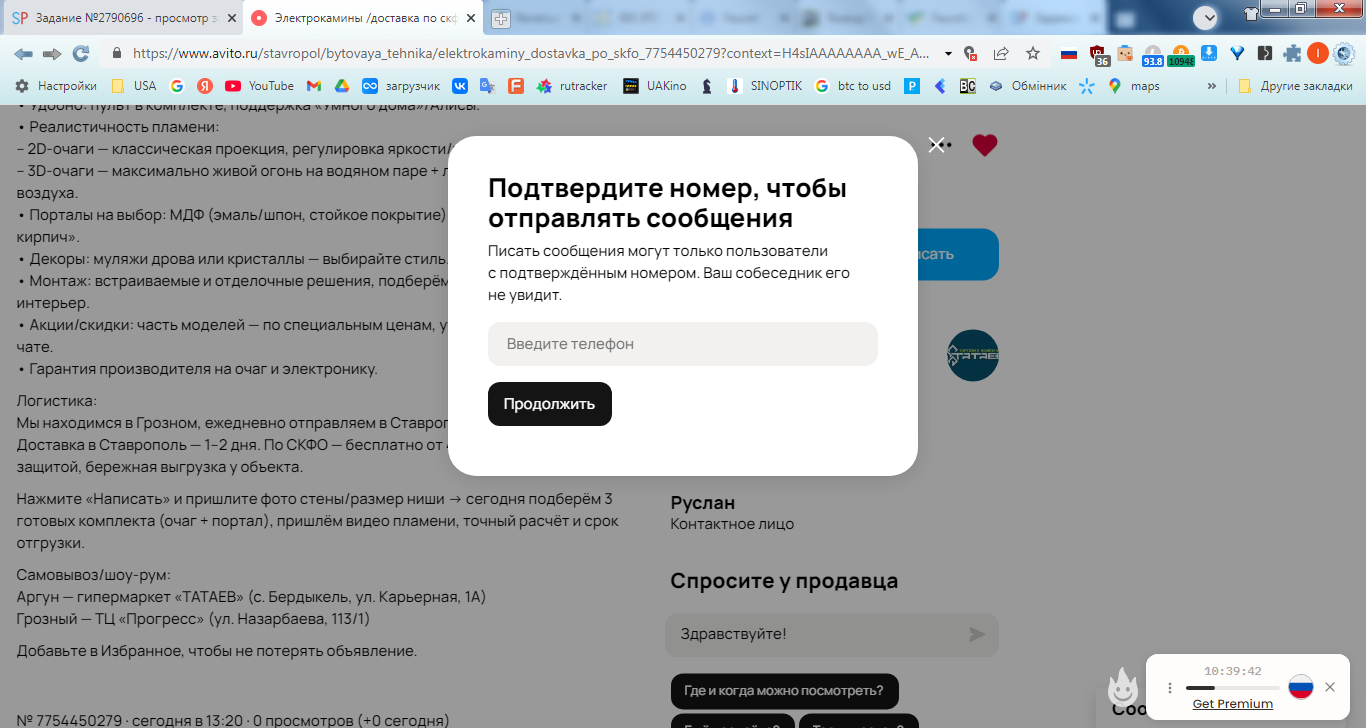Go forward to next page

click(x=52, y=53)
